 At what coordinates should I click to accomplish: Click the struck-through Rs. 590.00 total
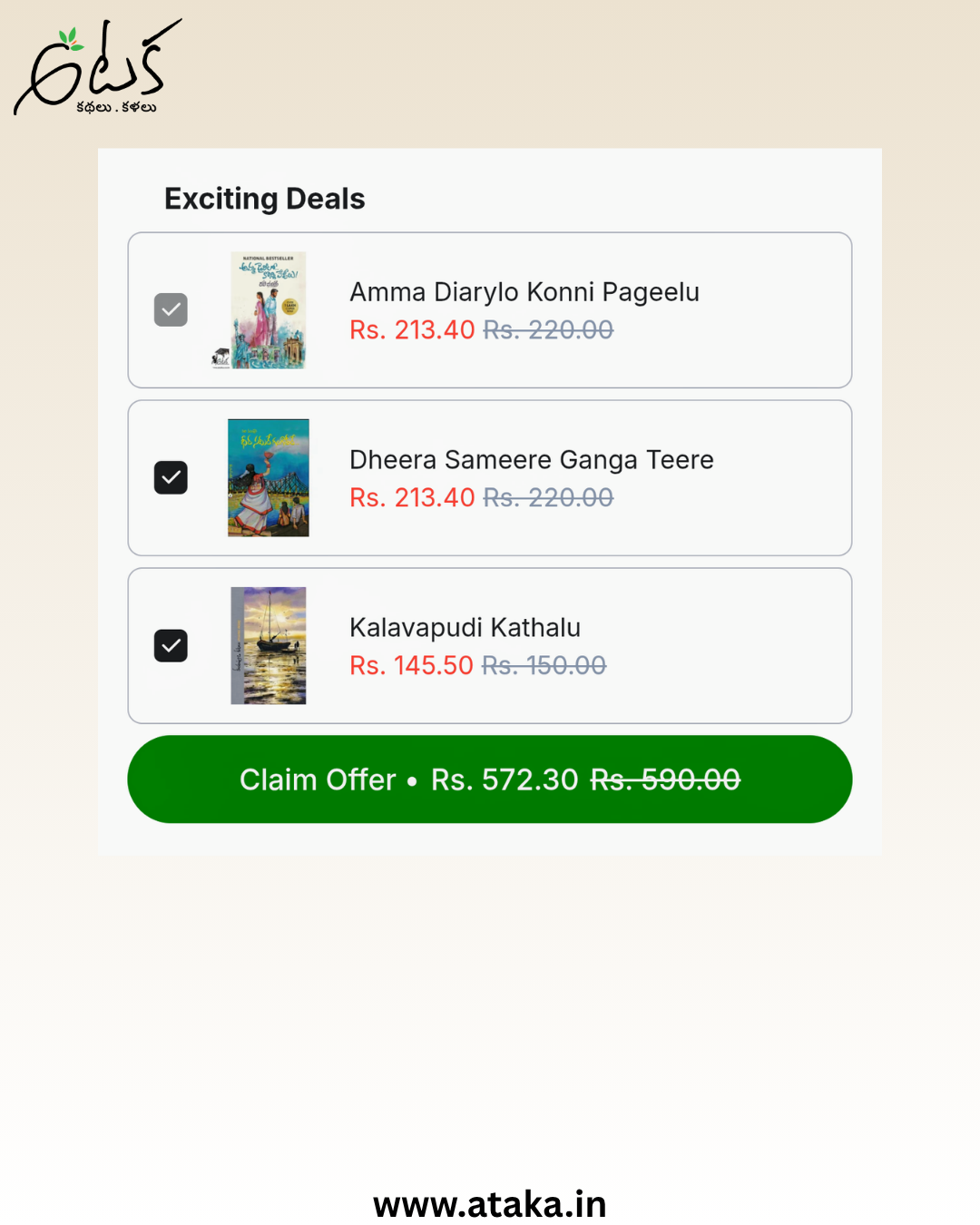coord(665,779)
